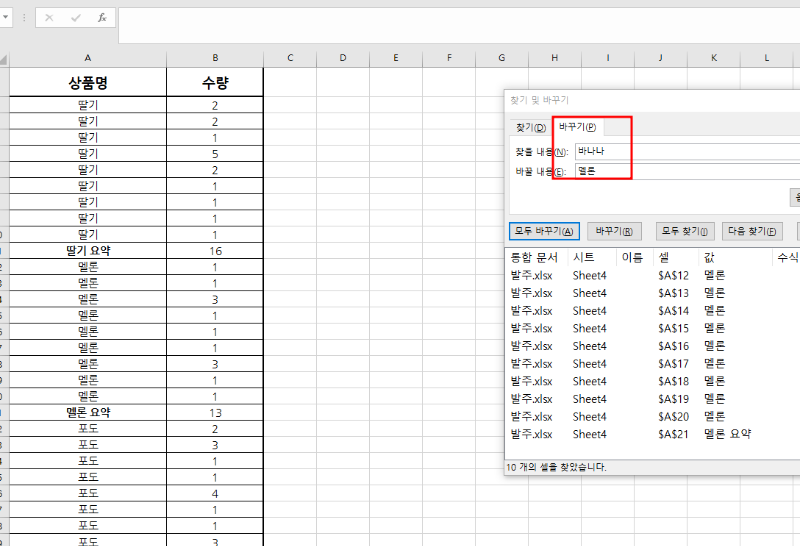800x546 pixels.
Task: Select the result row for $A$14
Action: point(653,311)
